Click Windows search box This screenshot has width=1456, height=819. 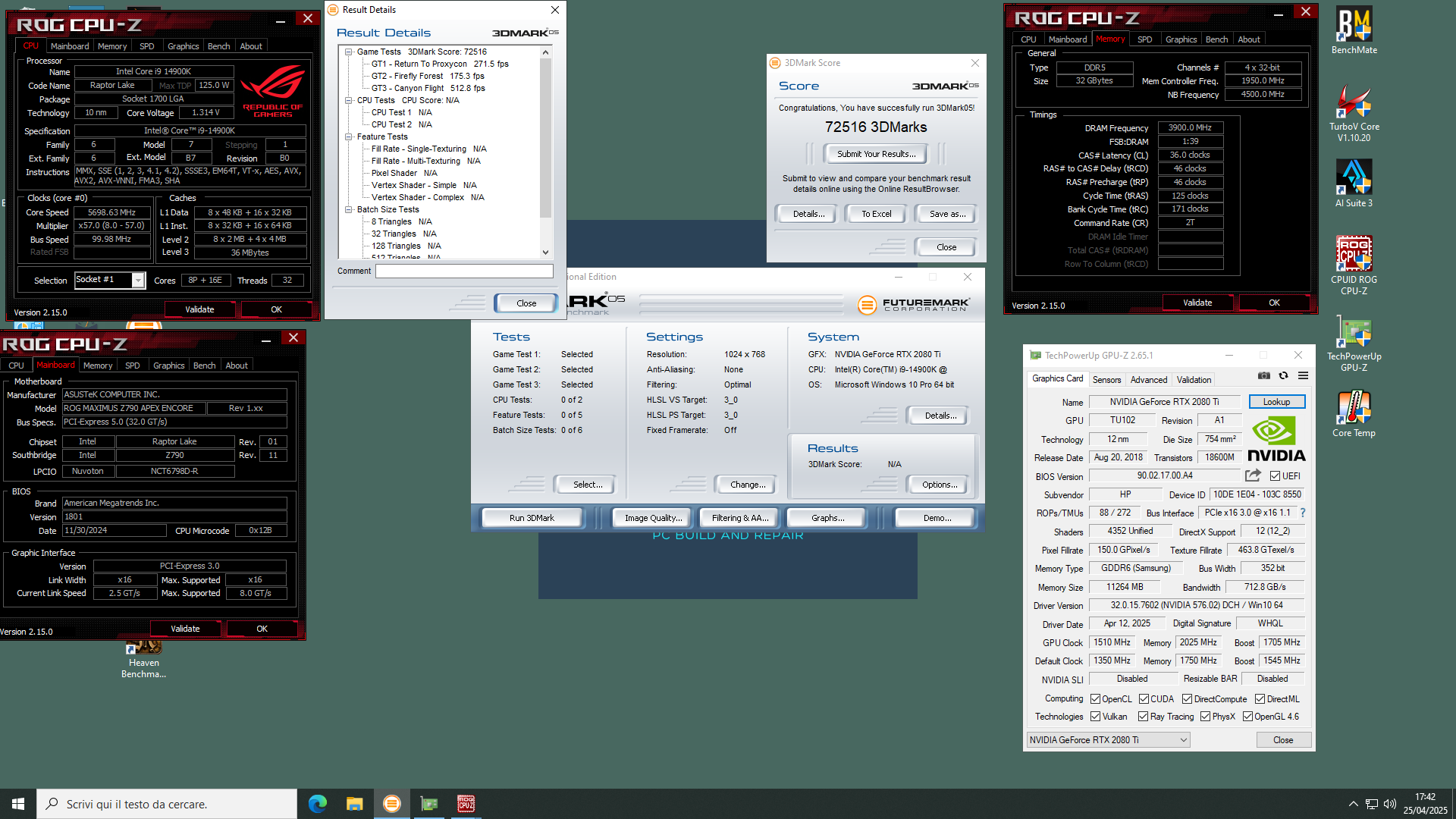click(x=167, y=804)
